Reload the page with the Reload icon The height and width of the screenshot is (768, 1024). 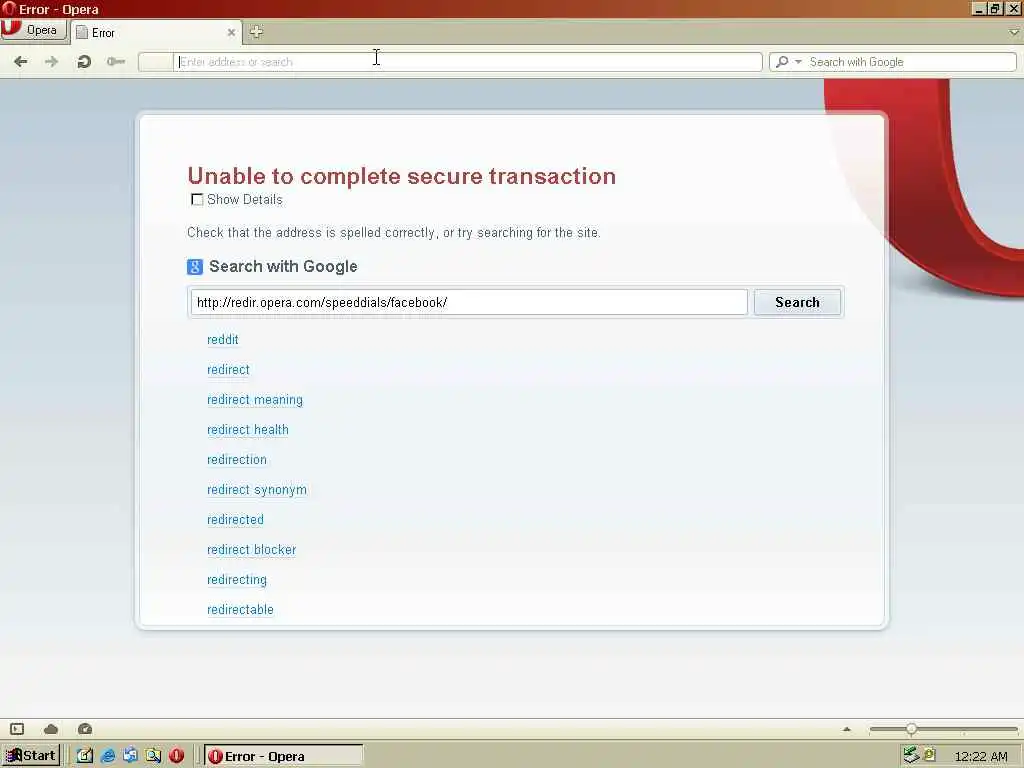coord(84,61)
